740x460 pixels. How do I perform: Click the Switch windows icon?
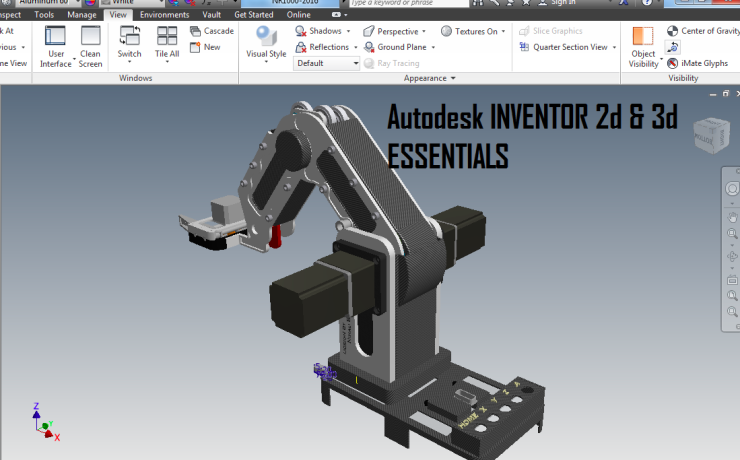click(x=129, y=36)
